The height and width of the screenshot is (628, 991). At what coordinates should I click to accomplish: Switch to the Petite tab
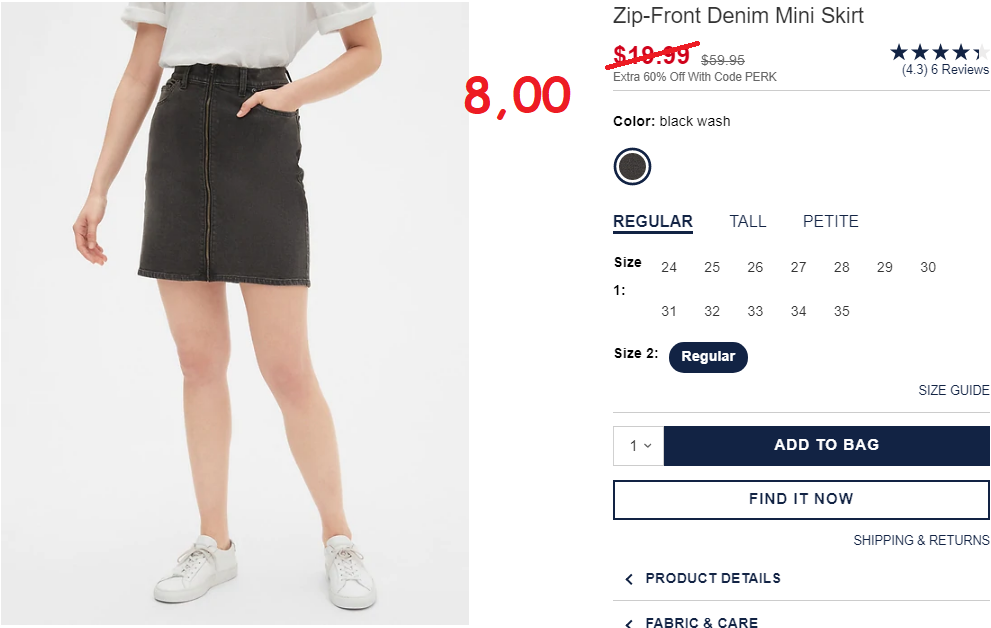click(x=830, y=222)
